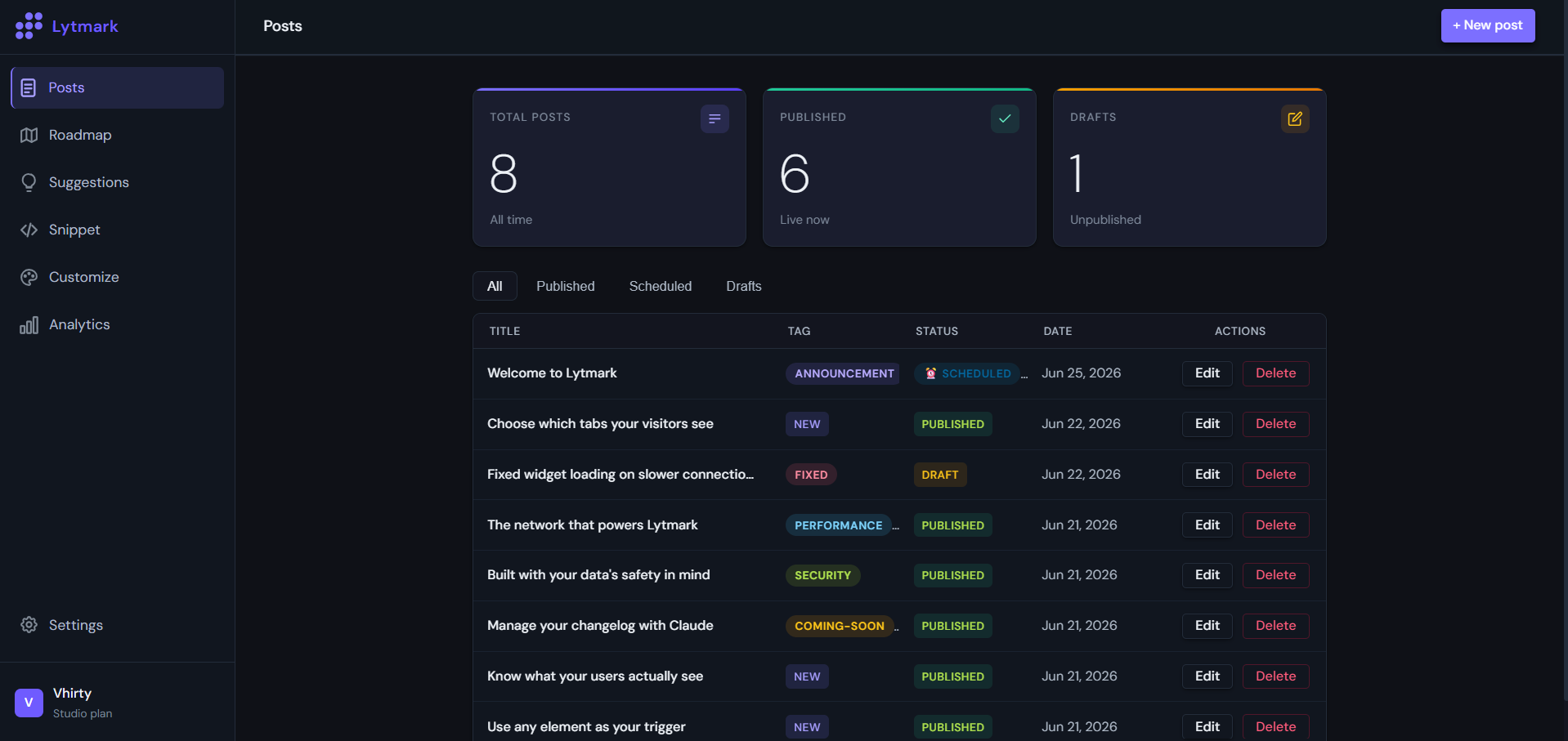Click the Lytmark logo icon

tap(29, 26)
